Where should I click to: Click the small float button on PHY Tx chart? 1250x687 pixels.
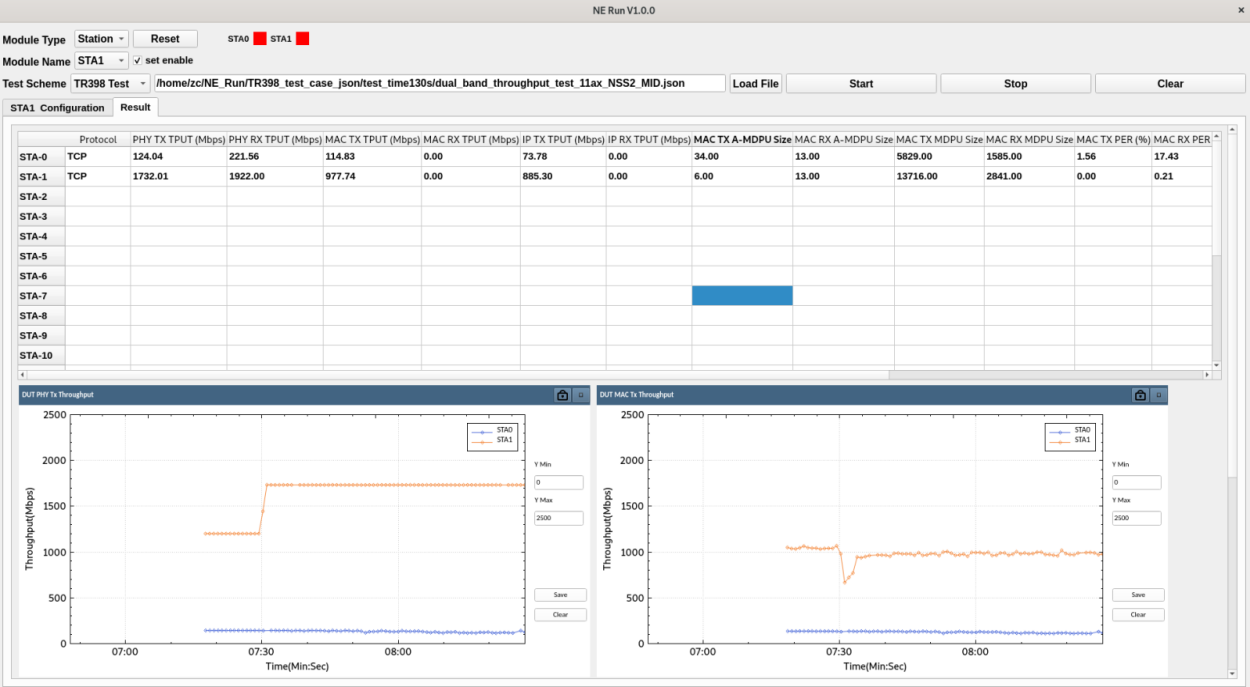[581, 395]
